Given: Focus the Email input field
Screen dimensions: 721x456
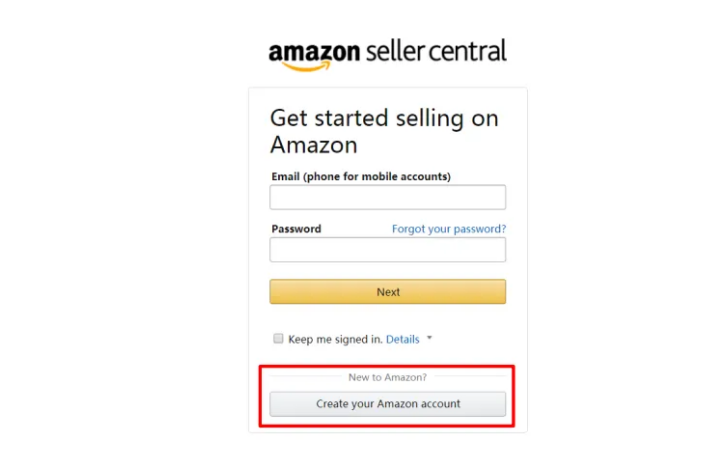Looking at the screenshot, I should (x=388, y=197).
